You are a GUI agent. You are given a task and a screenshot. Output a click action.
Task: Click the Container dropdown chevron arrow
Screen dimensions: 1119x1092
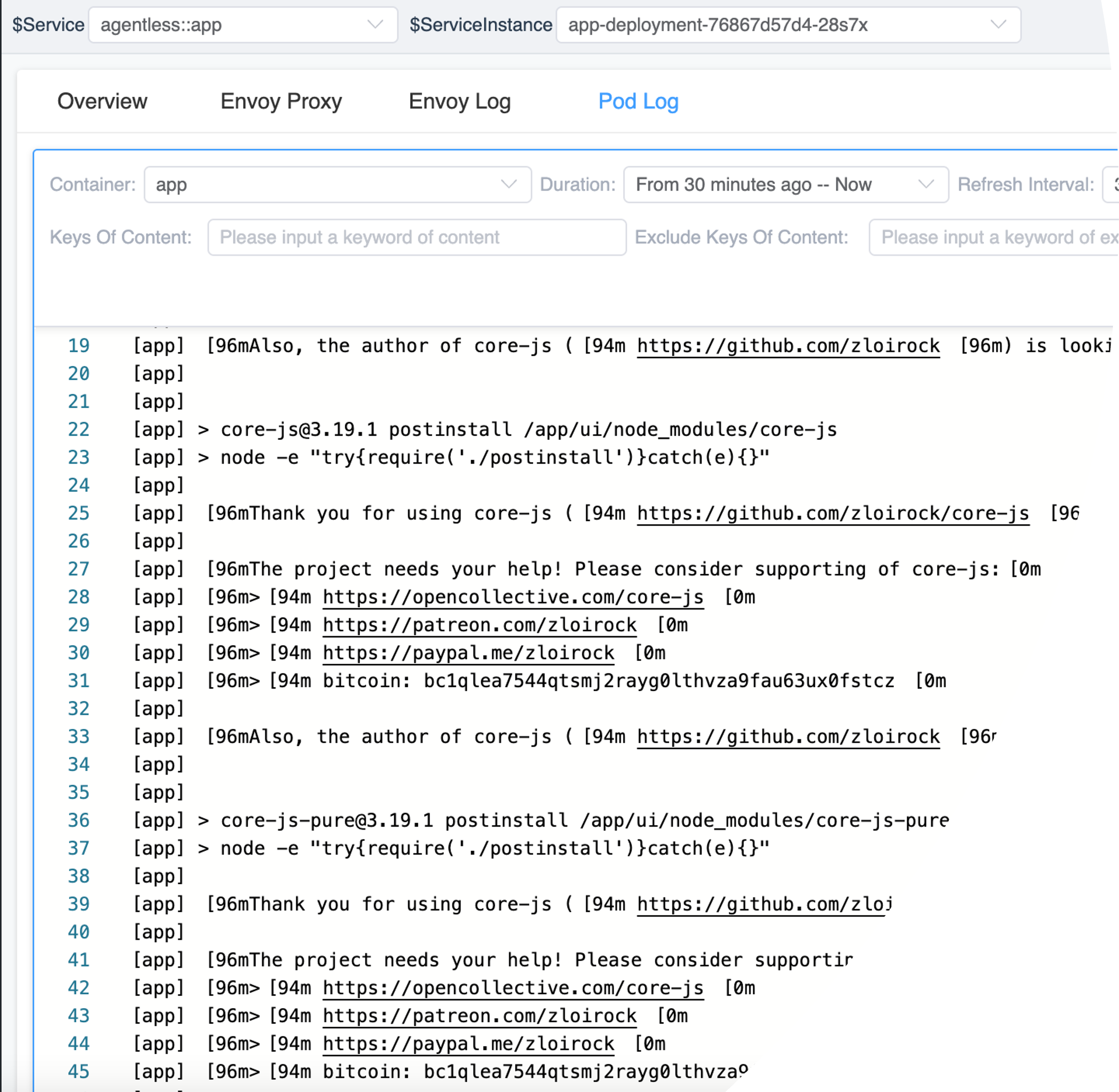pos(508,185)
